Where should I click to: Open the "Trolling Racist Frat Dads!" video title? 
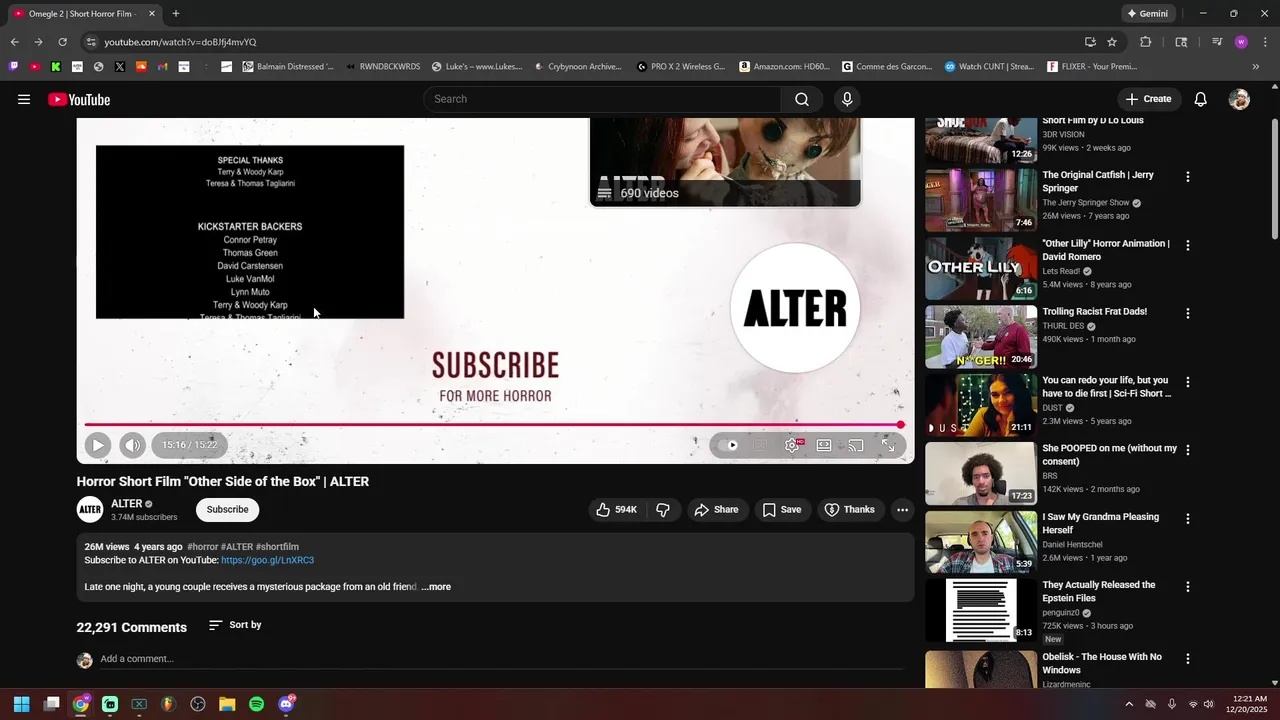pyautogui.click(x=1095, y=312)
